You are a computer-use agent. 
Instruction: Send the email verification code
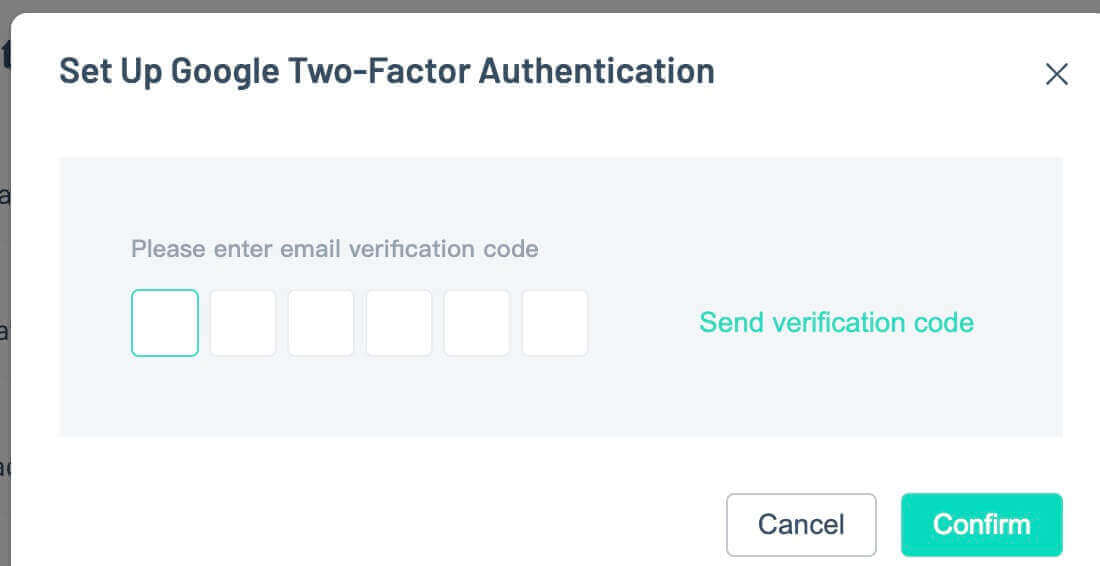pyautogui.click(x=836, y=322)
